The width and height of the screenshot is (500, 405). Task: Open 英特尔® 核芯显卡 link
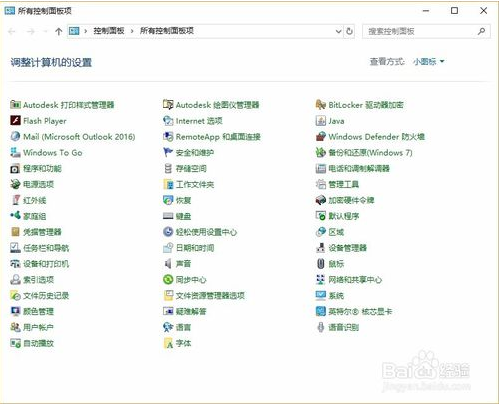pos(360,311)
